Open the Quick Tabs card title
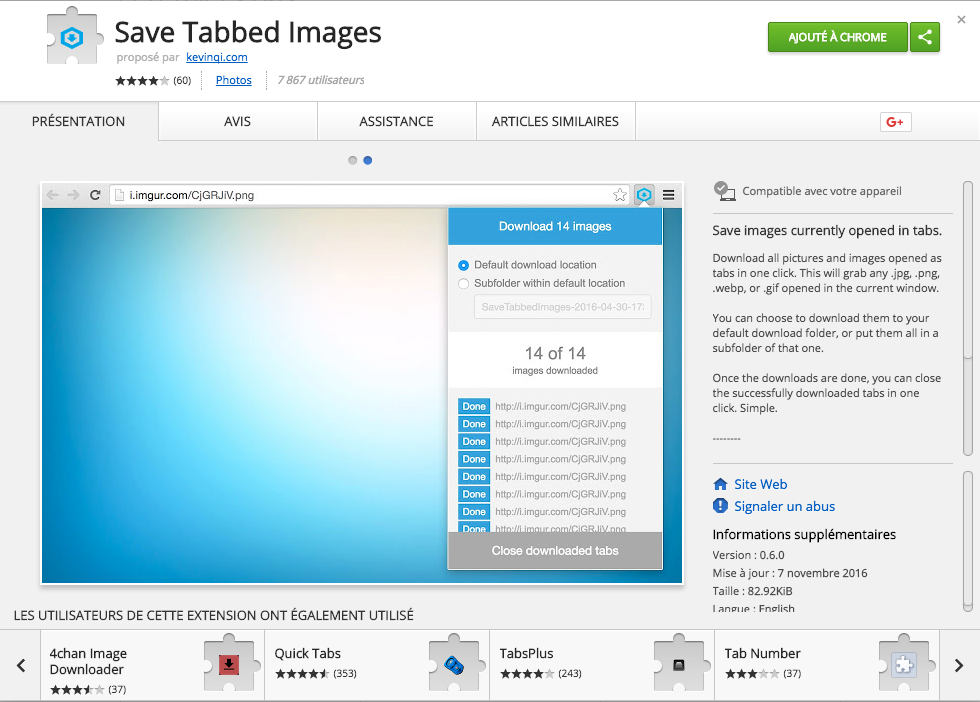The height and width of the screenshot is (702, 980). pyautogui.click(x=308, y=654)
